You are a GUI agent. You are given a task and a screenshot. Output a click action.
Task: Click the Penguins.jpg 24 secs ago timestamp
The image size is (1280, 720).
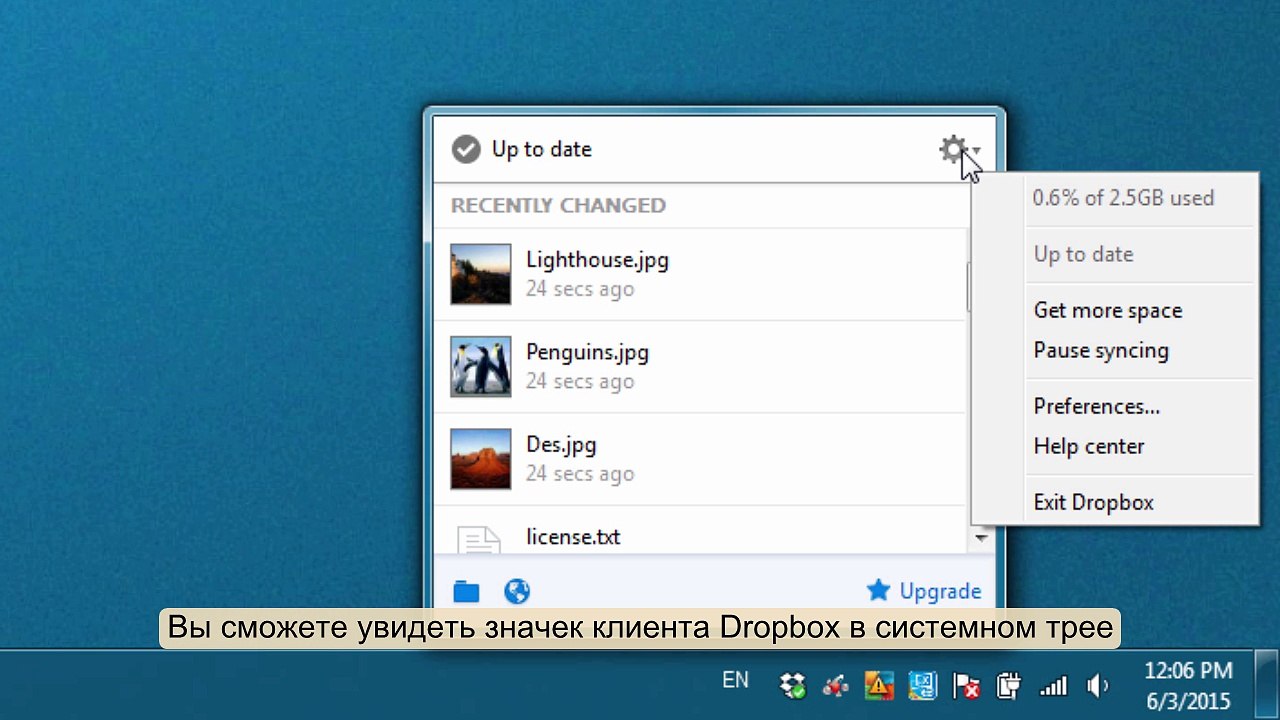(580, 381)
